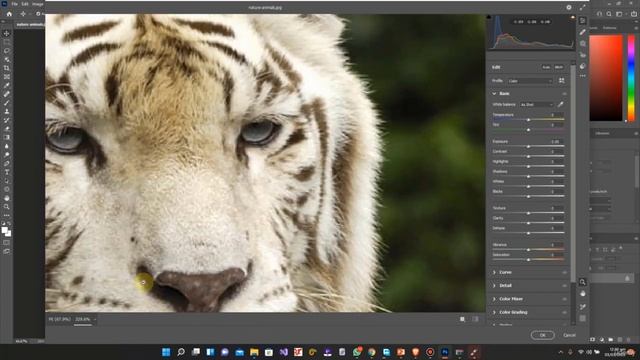Toggle Camera Raw full screen mode

[x=582, y=7]
